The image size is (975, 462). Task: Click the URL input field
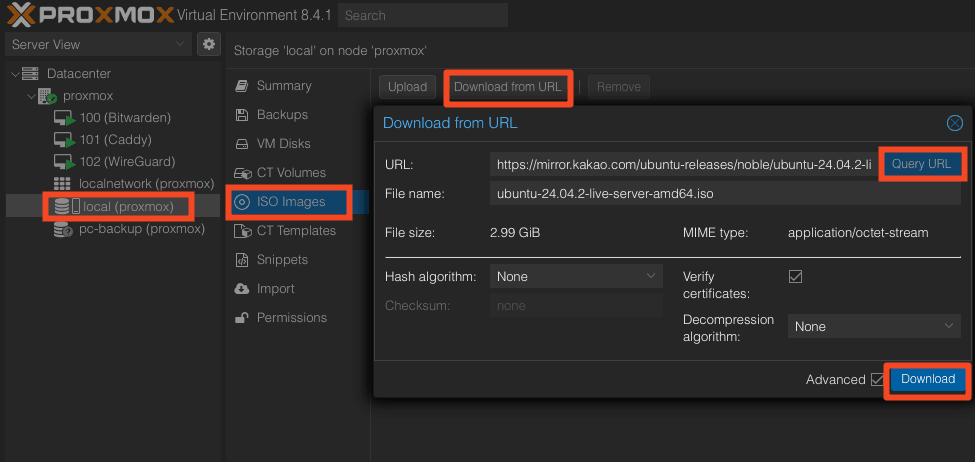click(x=683, y=165)
